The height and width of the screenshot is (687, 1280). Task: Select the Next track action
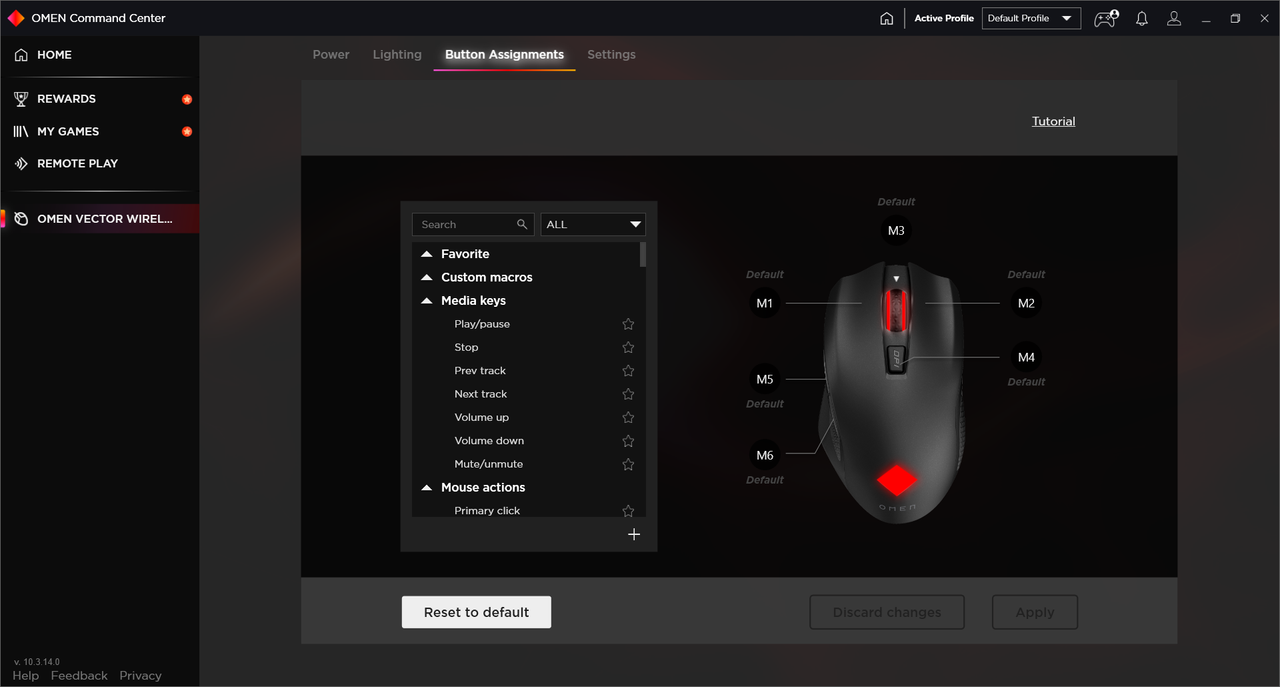click(481, 394)
